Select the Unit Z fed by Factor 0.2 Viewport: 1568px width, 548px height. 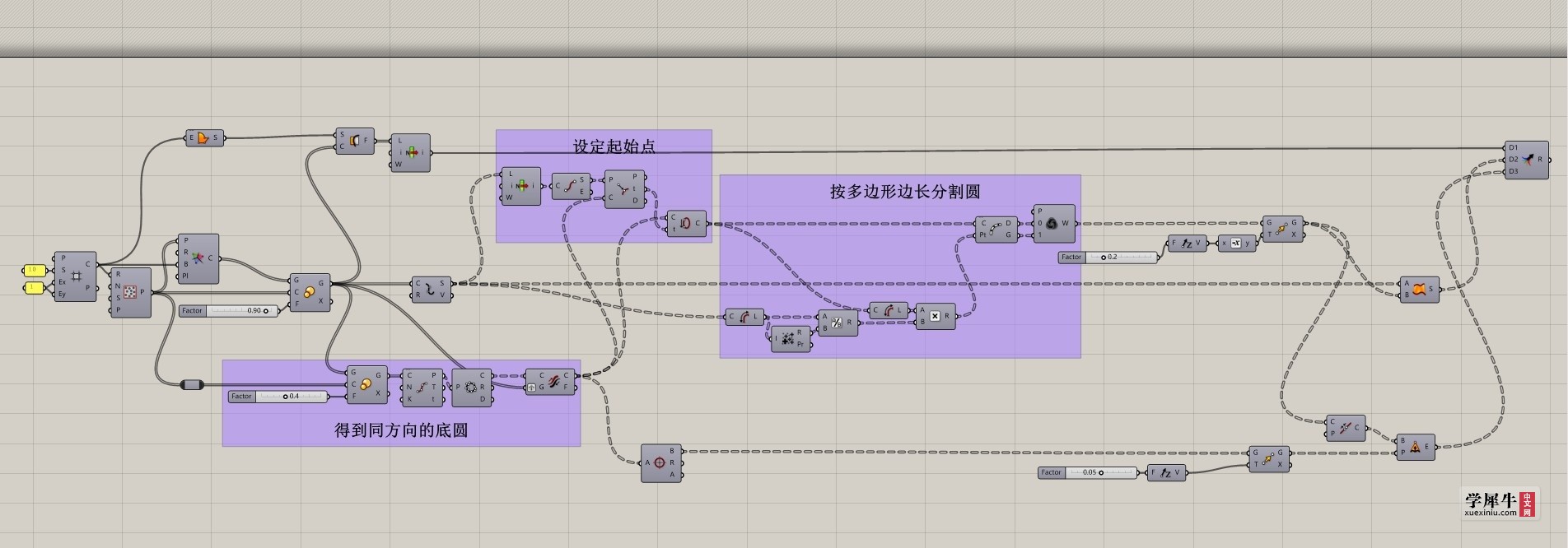pos(1188,243)
